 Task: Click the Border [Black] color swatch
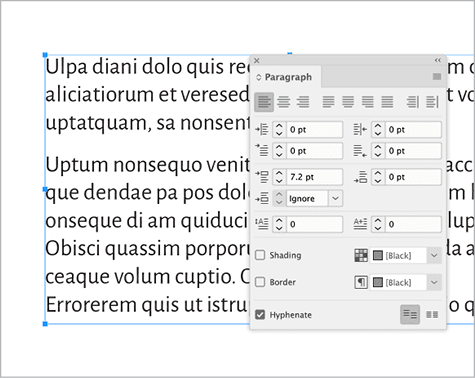tap(378, 283)
